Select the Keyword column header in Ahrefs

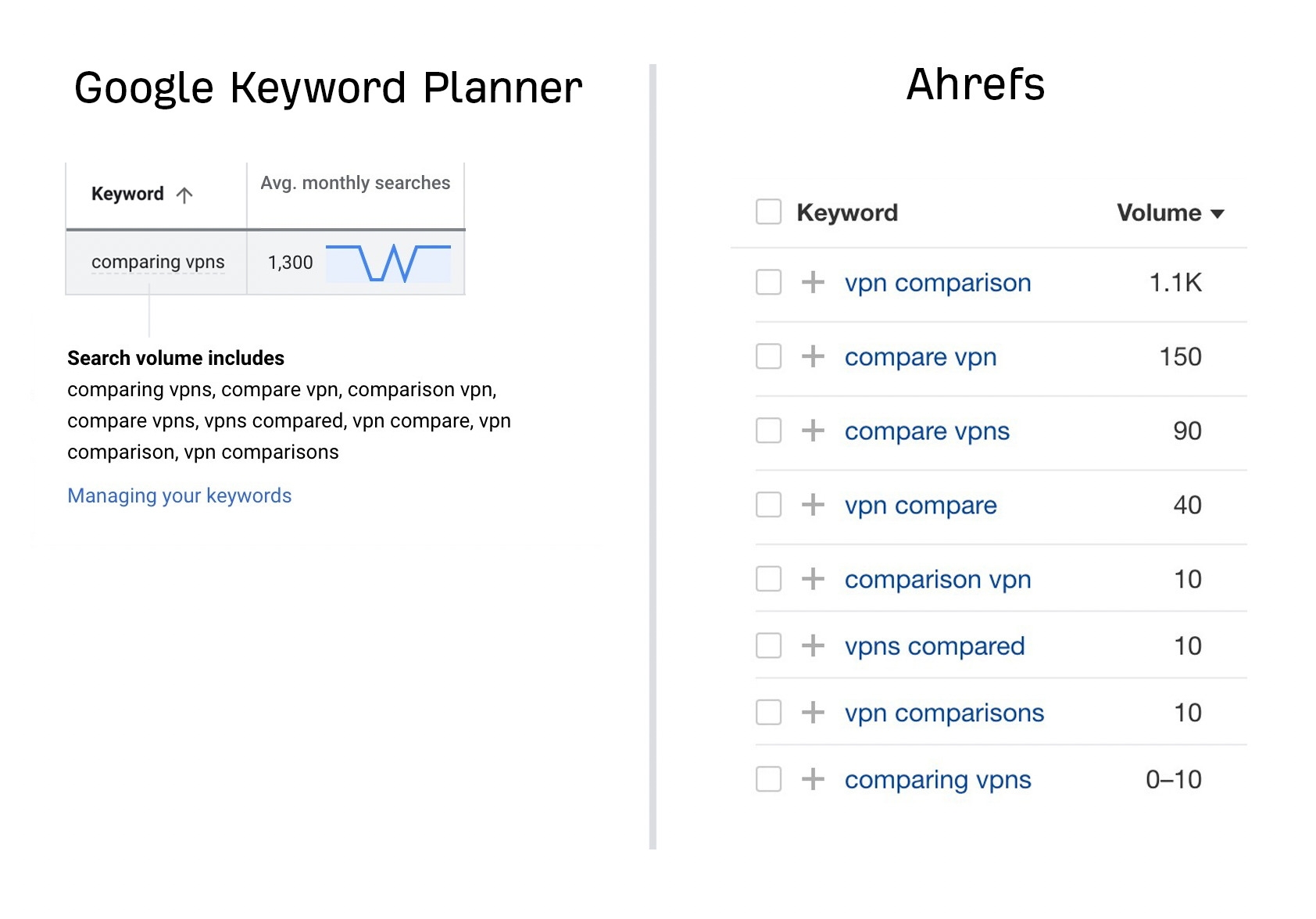click(846, 212)
